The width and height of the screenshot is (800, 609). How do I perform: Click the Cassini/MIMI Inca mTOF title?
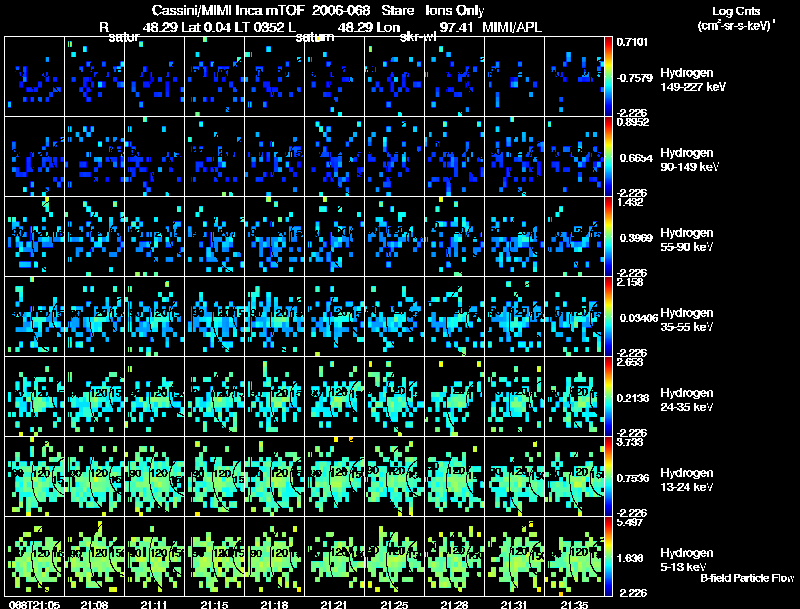click(x=228, y=10)
